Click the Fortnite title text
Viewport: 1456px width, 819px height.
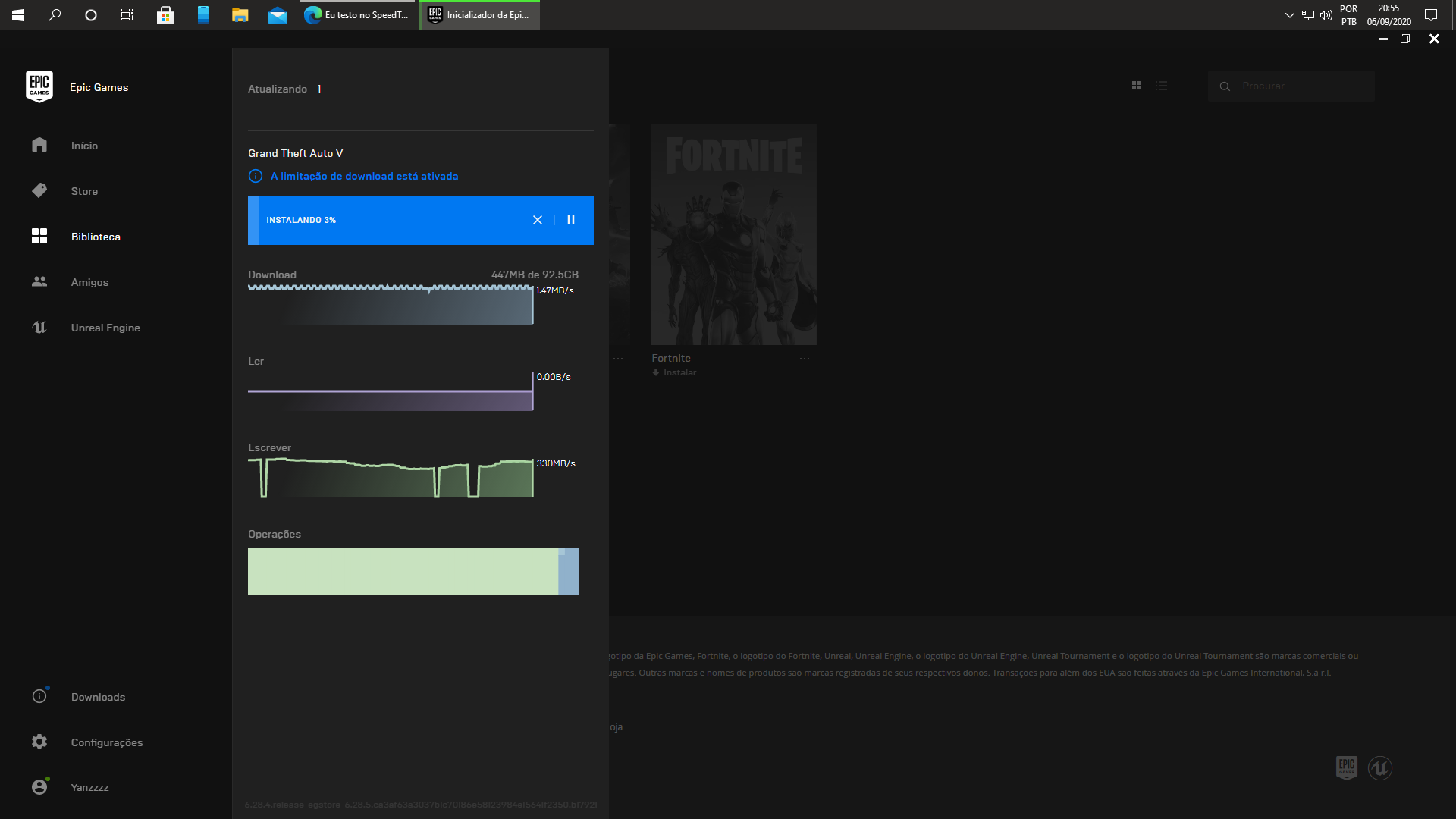(x=671, y=358)
